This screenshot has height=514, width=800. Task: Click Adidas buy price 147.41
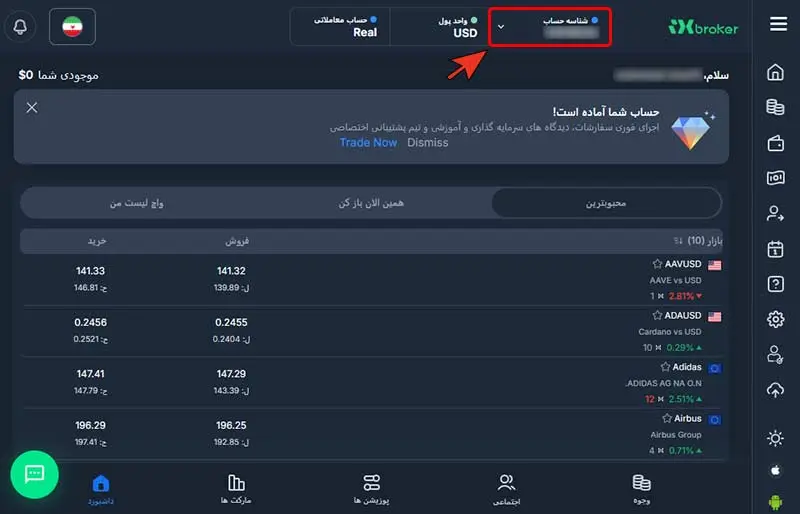(90, 374)
